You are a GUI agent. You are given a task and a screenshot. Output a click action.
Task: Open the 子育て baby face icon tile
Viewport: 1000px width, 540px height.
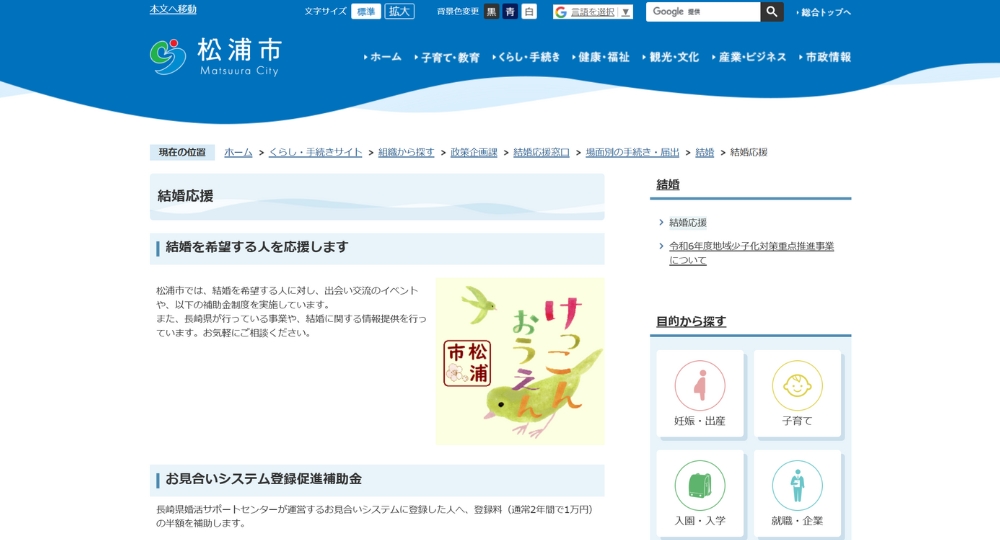[797, 393]
